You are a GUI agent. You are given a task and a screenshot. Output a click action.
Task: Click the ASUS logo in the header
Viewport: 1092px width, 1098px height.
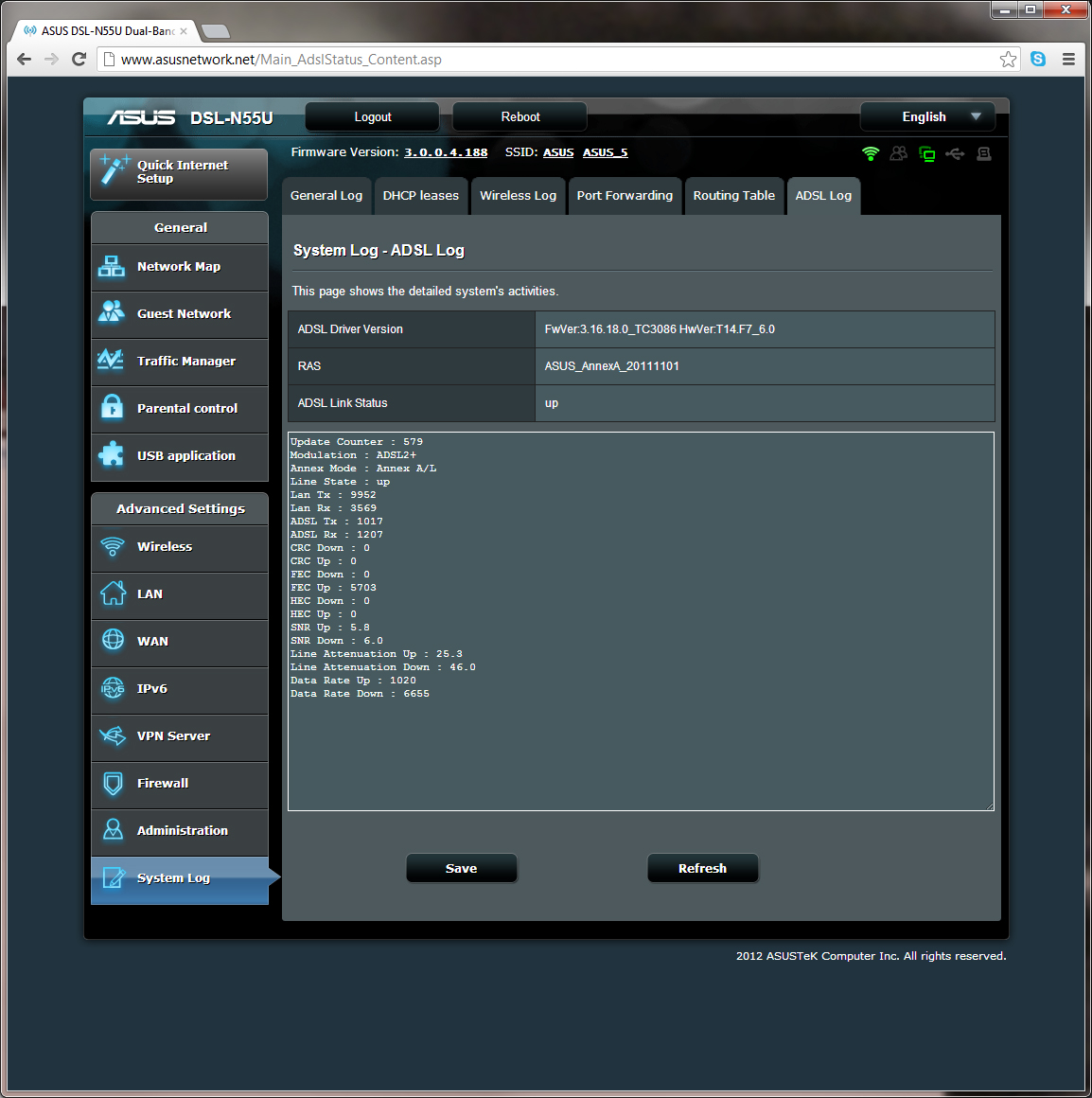(141, 117)
